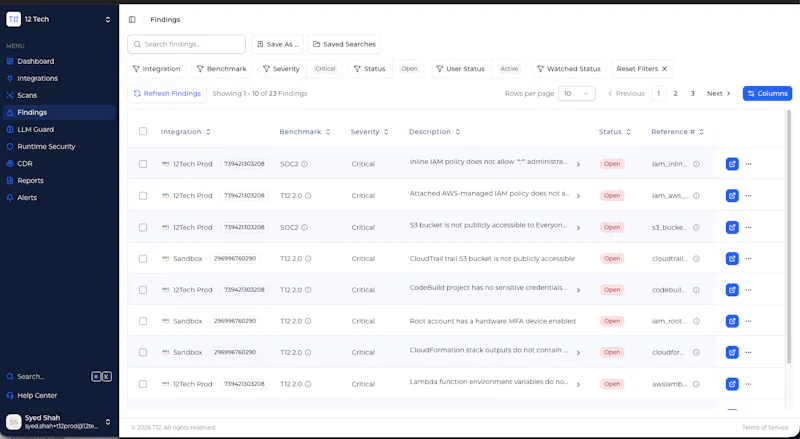Sort by the Severity column header

pos(369,132)
